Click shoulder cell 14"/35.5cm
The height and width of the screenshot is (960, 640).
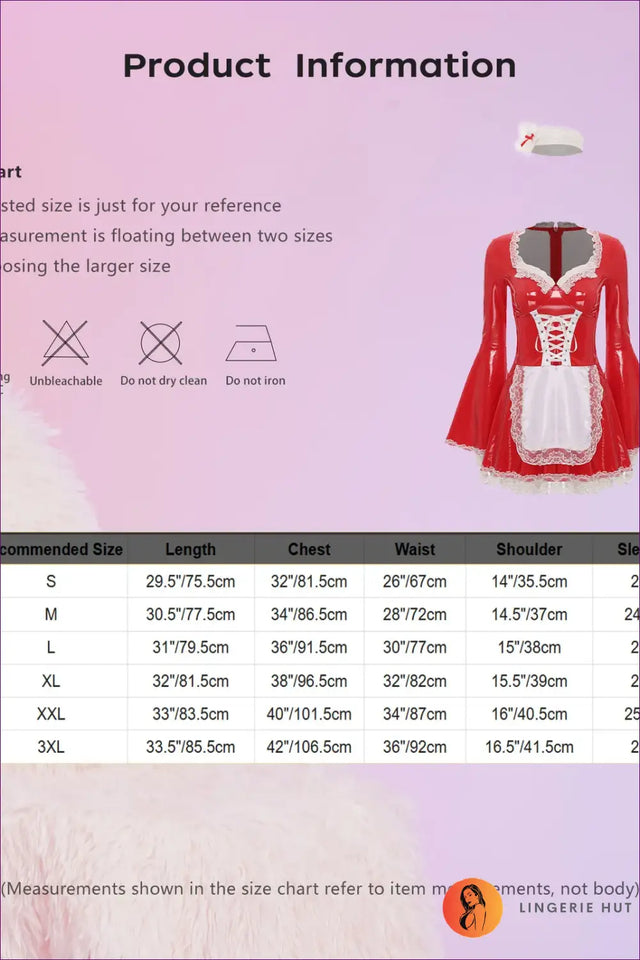(529, 581)
